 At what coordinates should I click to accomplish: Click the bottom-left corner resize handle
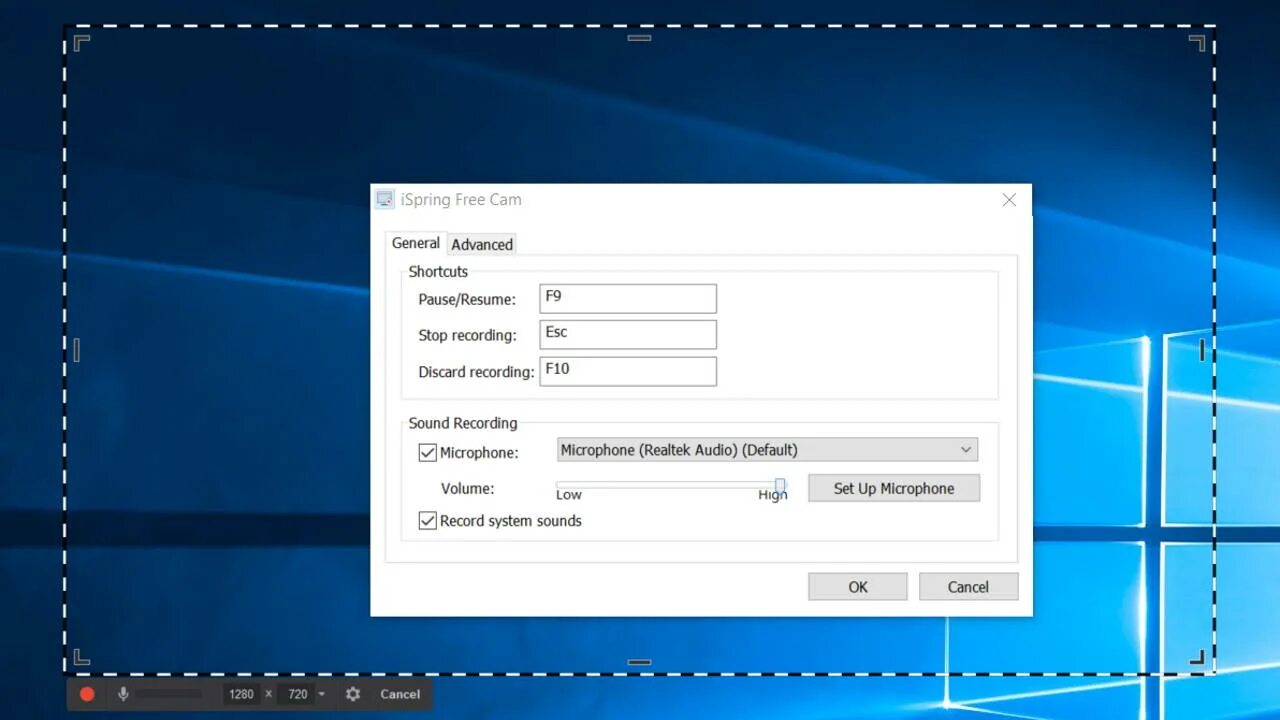tap(82, 657)
